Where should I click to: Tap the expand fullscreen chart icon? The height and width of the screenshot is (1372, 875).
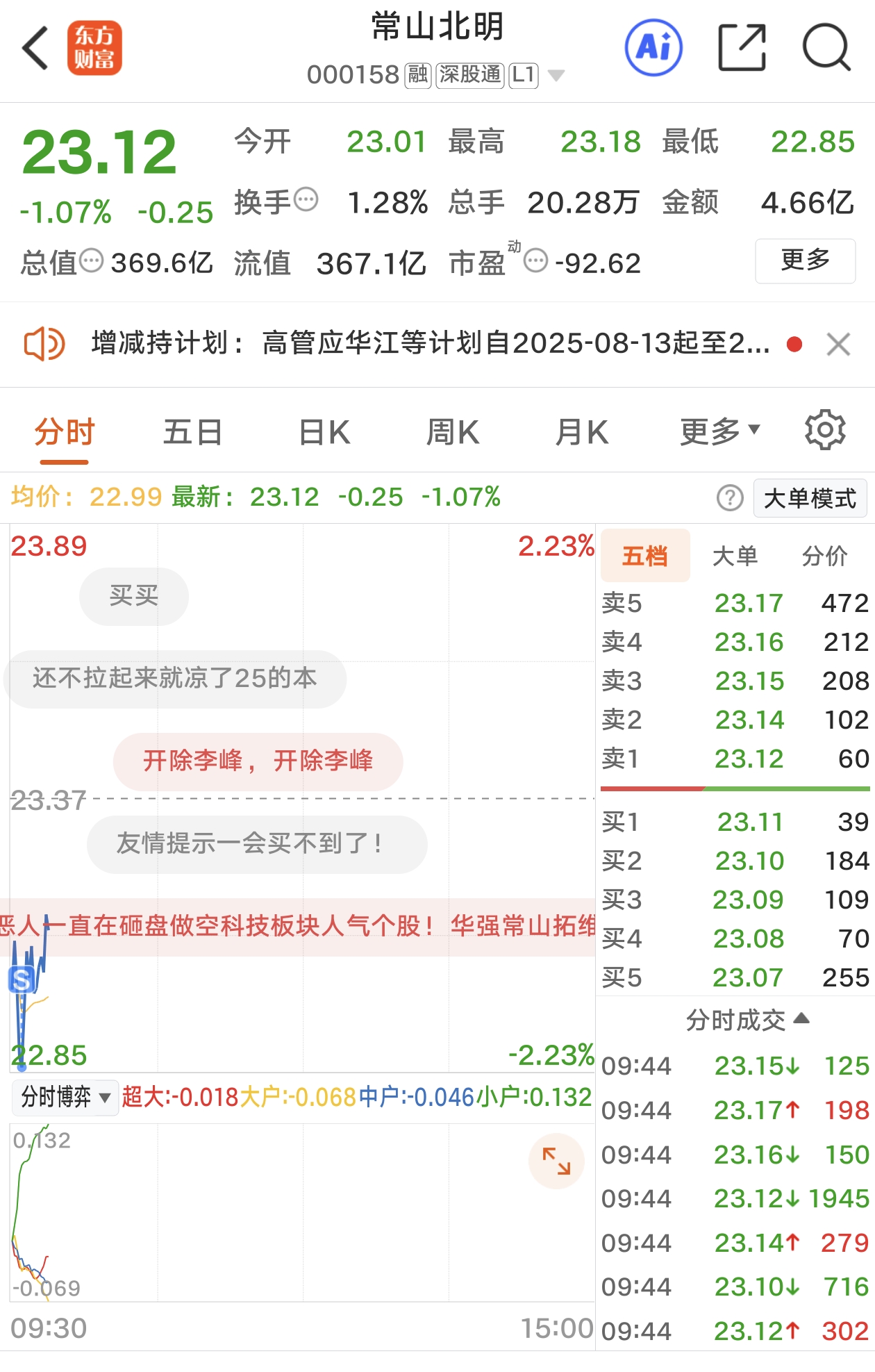click(556, 1162)
